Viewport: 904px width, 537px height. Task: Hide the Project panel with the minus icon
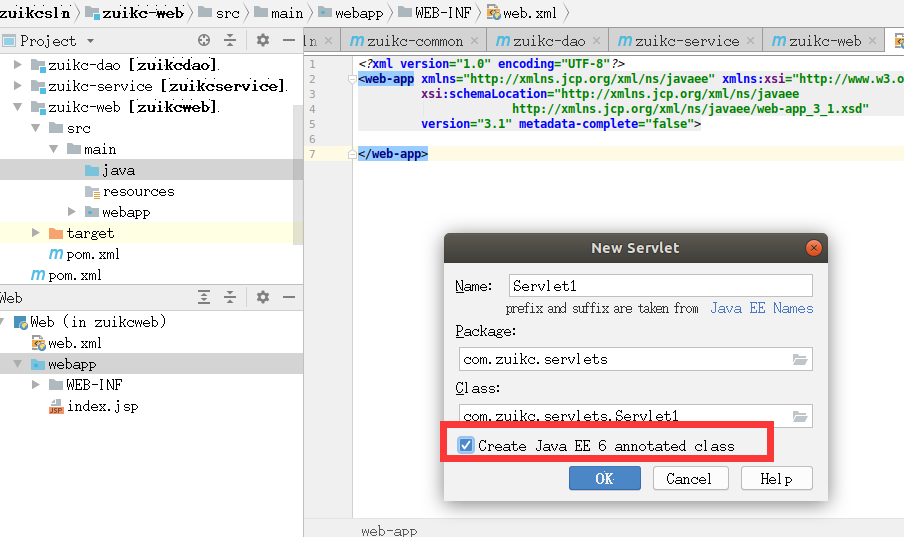tap(289, 40)
